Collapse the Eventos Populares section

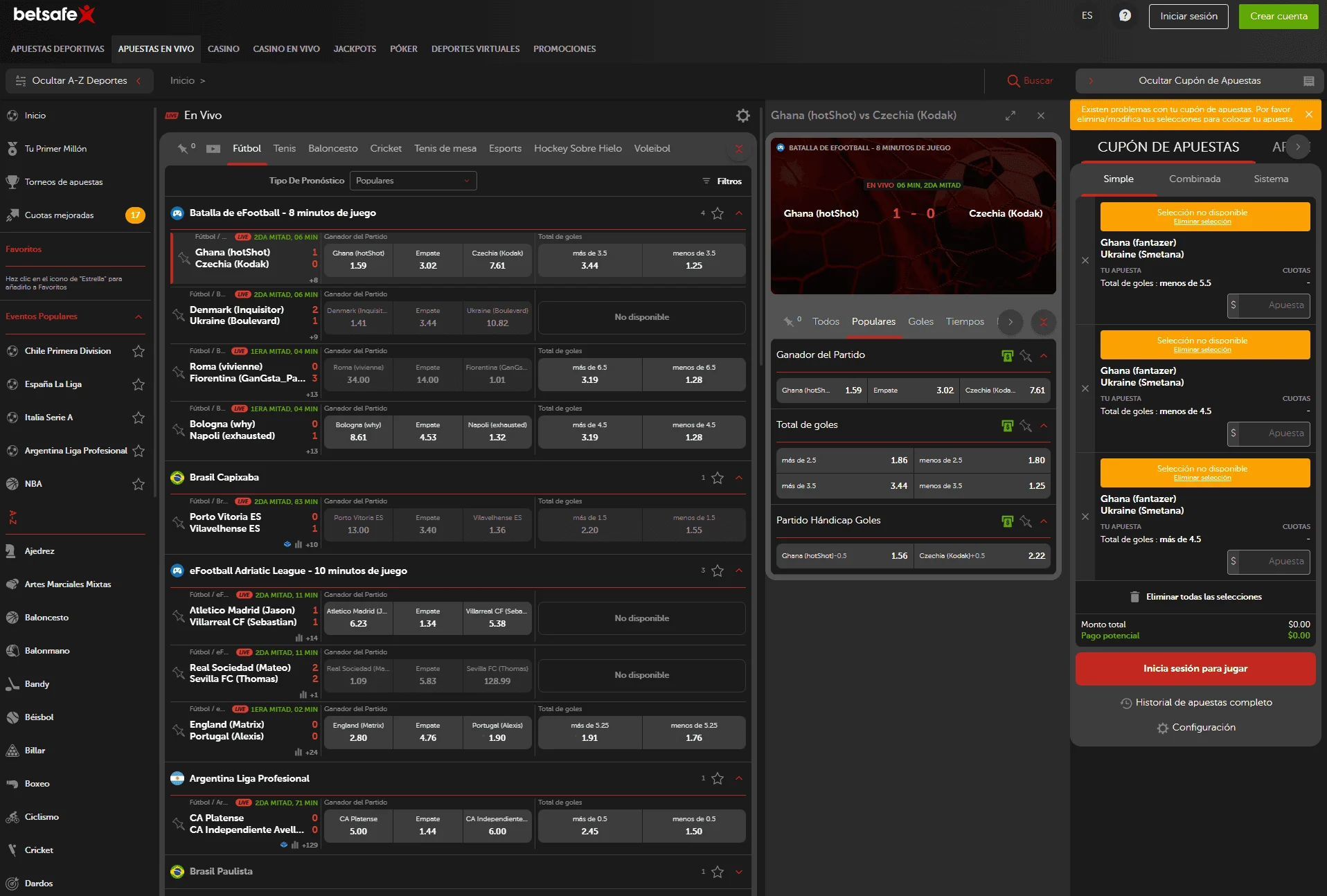click(x=139, y=317)
